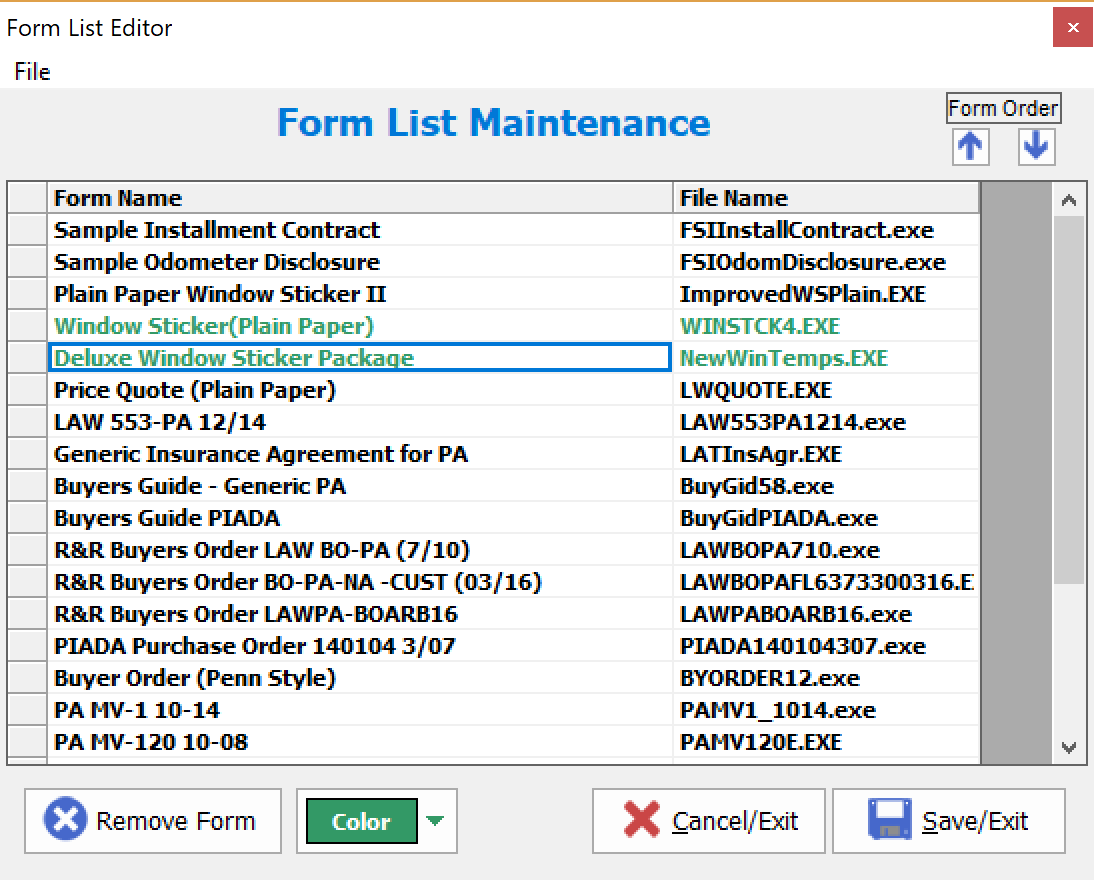Viewport: 1094px width, 880px height.
Task: Click the Save/Exit button
Action: 948,820
